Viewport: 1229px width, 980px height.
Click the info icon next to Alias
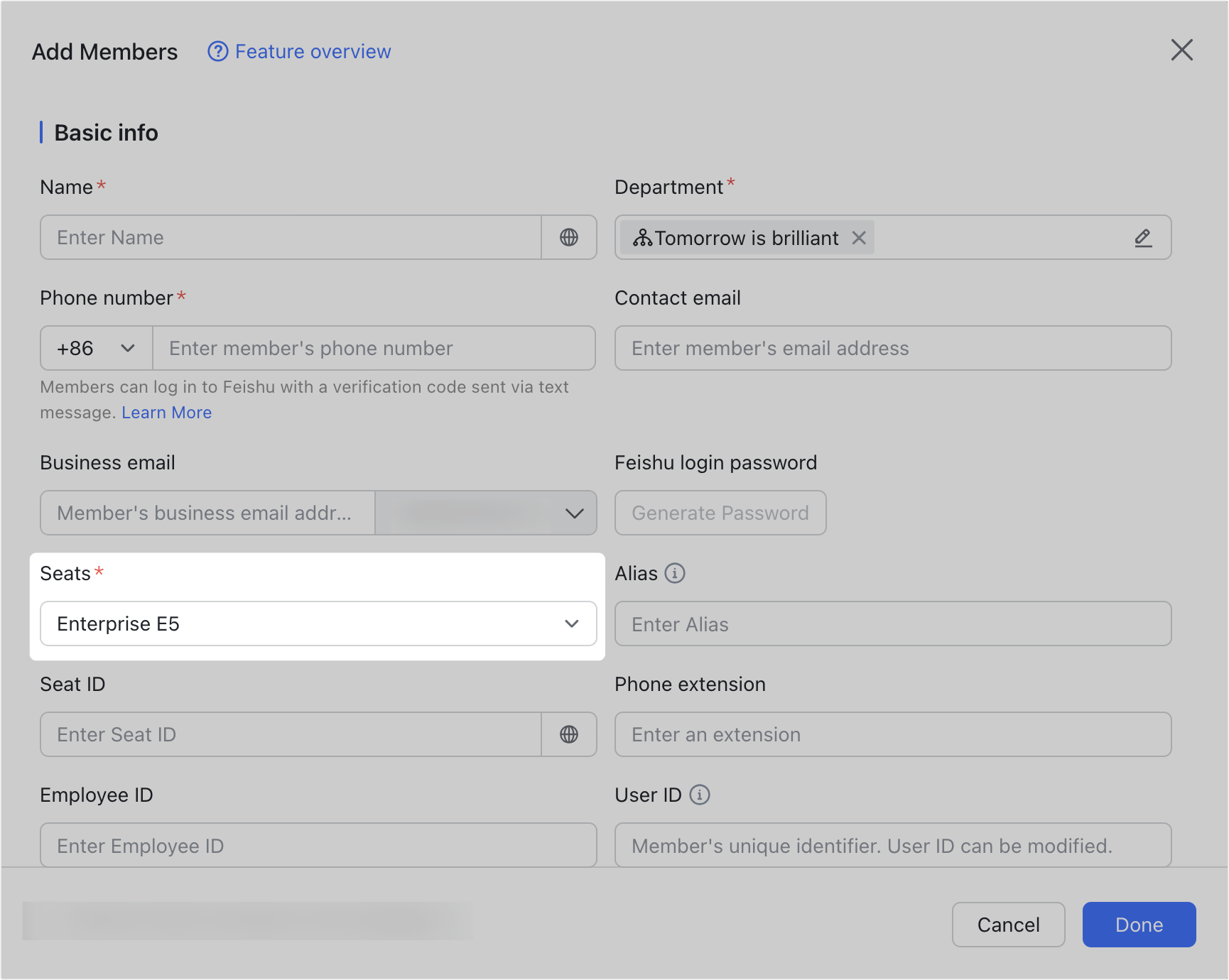coord(674,573)
